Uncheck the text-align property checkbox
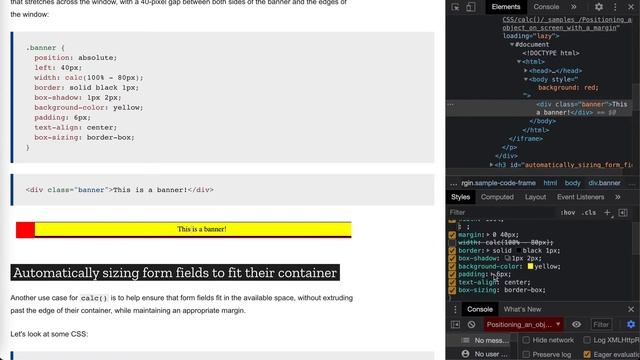The height and width of the screenshot is (360, 640). 452,282
